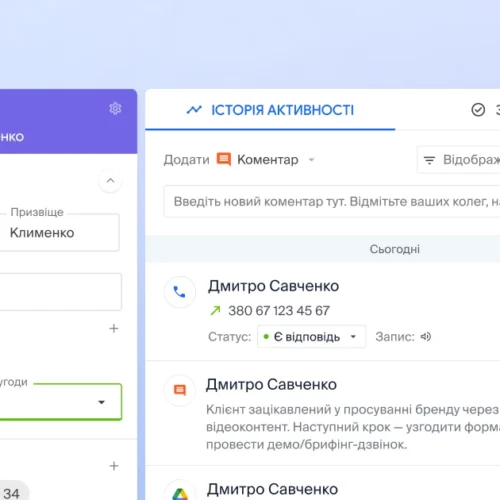This screenshot has width=500, height=500.
Task: Click the checkmark circle tab icon
Action: pyautogui.click(x=478, y=110)
